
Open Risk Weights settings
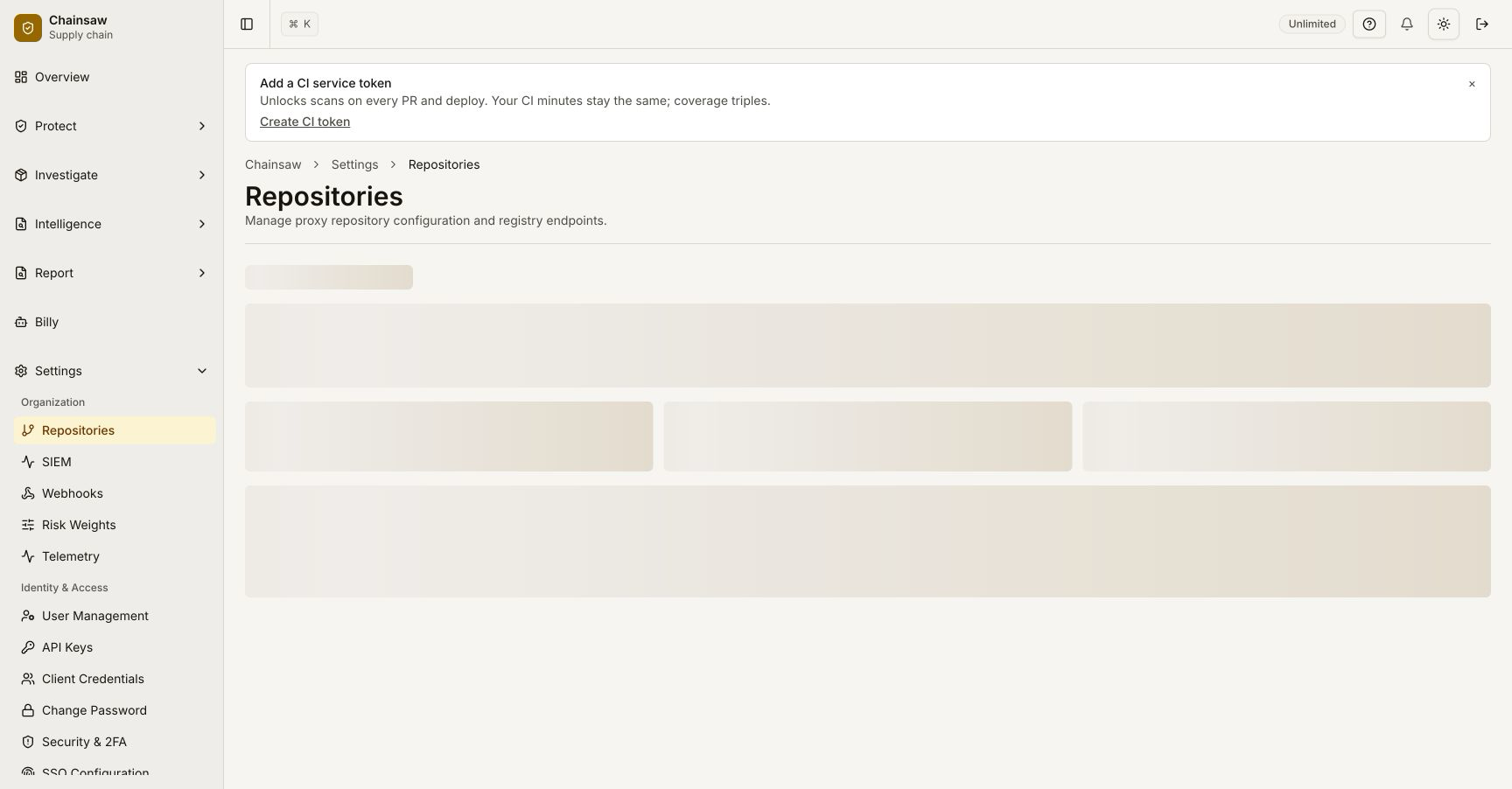click(x=115, y=525)
